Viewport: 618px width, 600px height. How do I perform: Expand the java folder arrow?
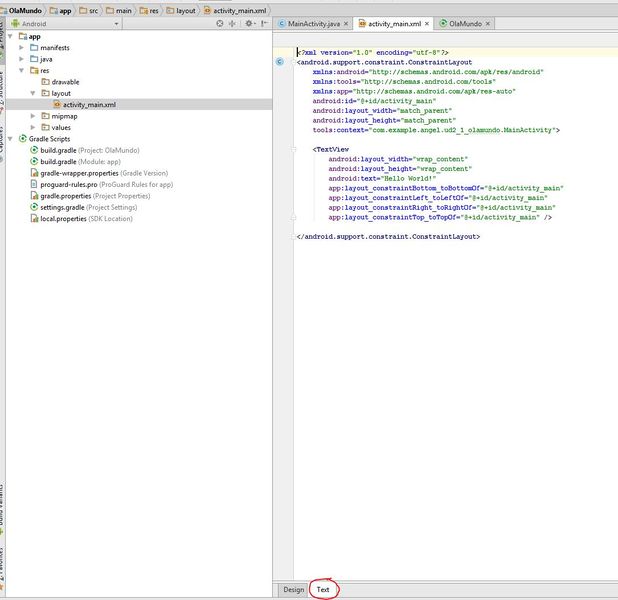(22, 59)
